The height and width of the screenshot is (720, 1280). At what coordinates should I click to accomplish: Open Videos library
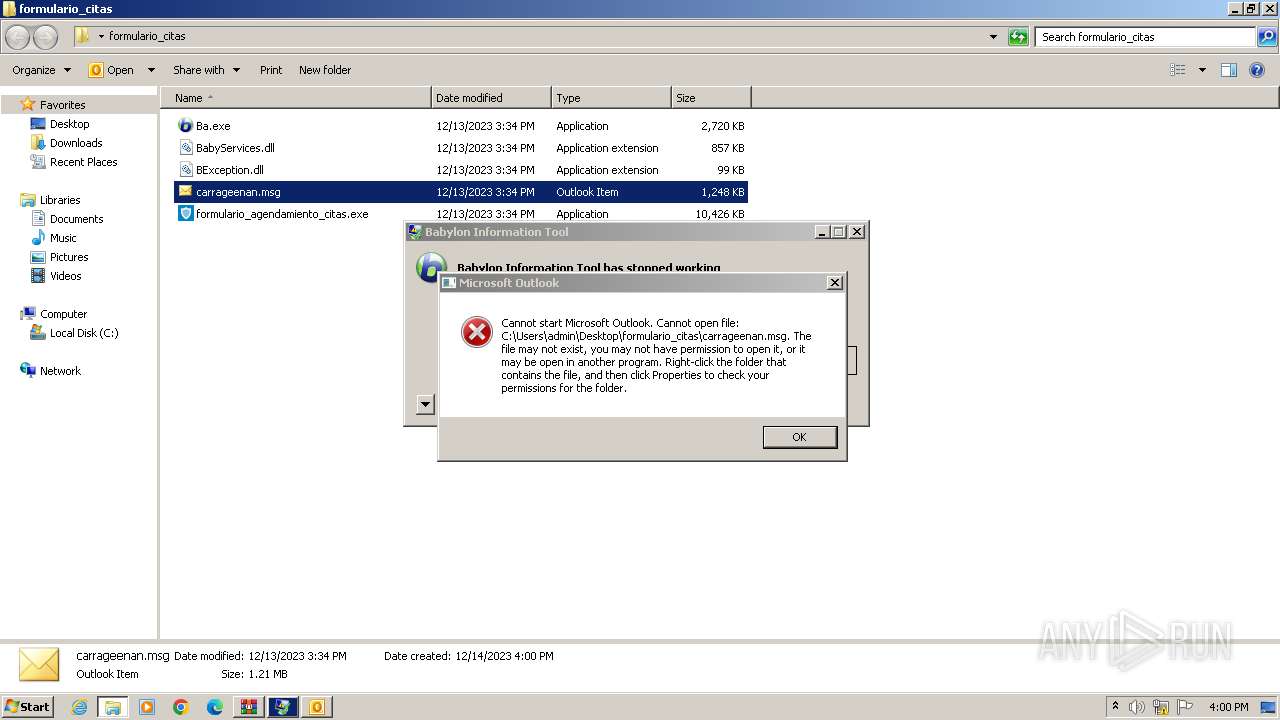coord(65,276)
